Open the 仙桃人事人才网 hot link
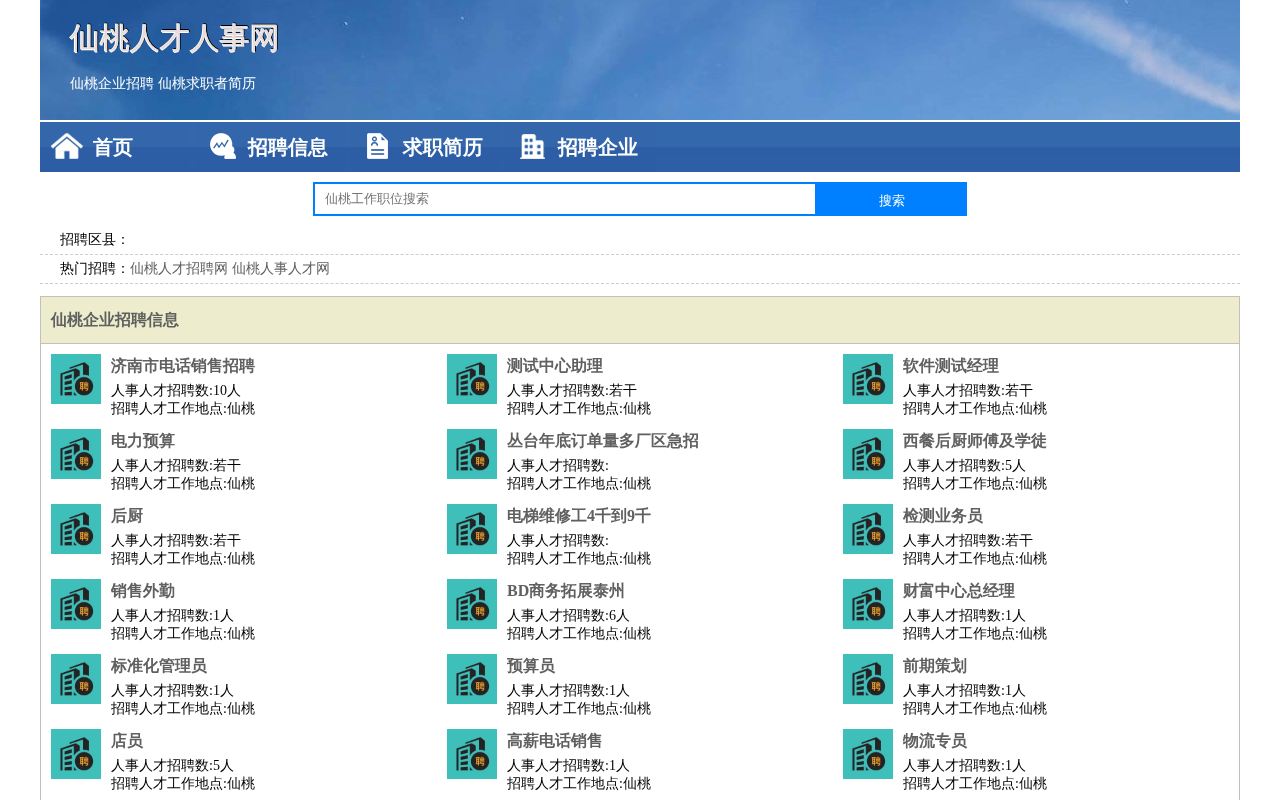Screen dimensions: 1280x800 (281, 269)
